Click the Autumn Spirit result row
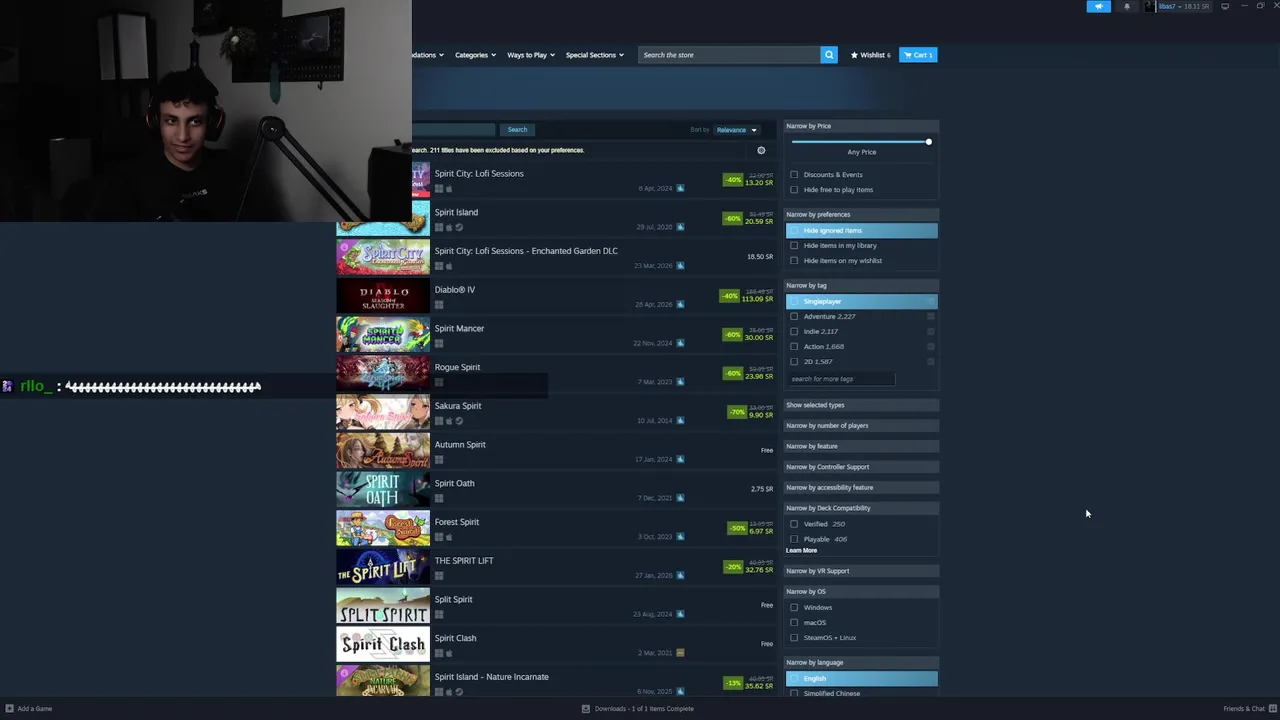The width and height of the screenshot is (1280, 720). click(556, 451)
